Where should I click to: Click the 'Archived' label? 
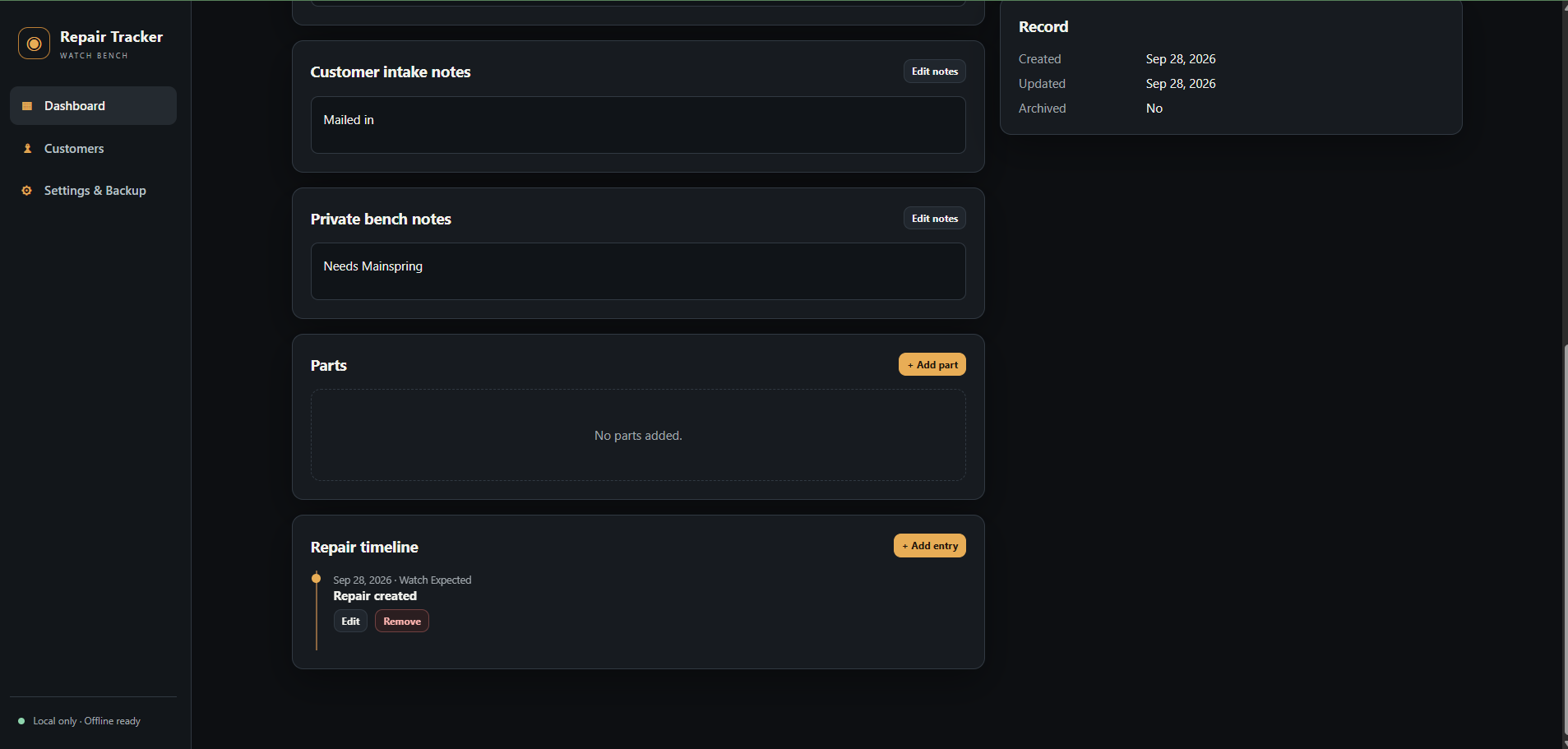[x=1042, y=109]
